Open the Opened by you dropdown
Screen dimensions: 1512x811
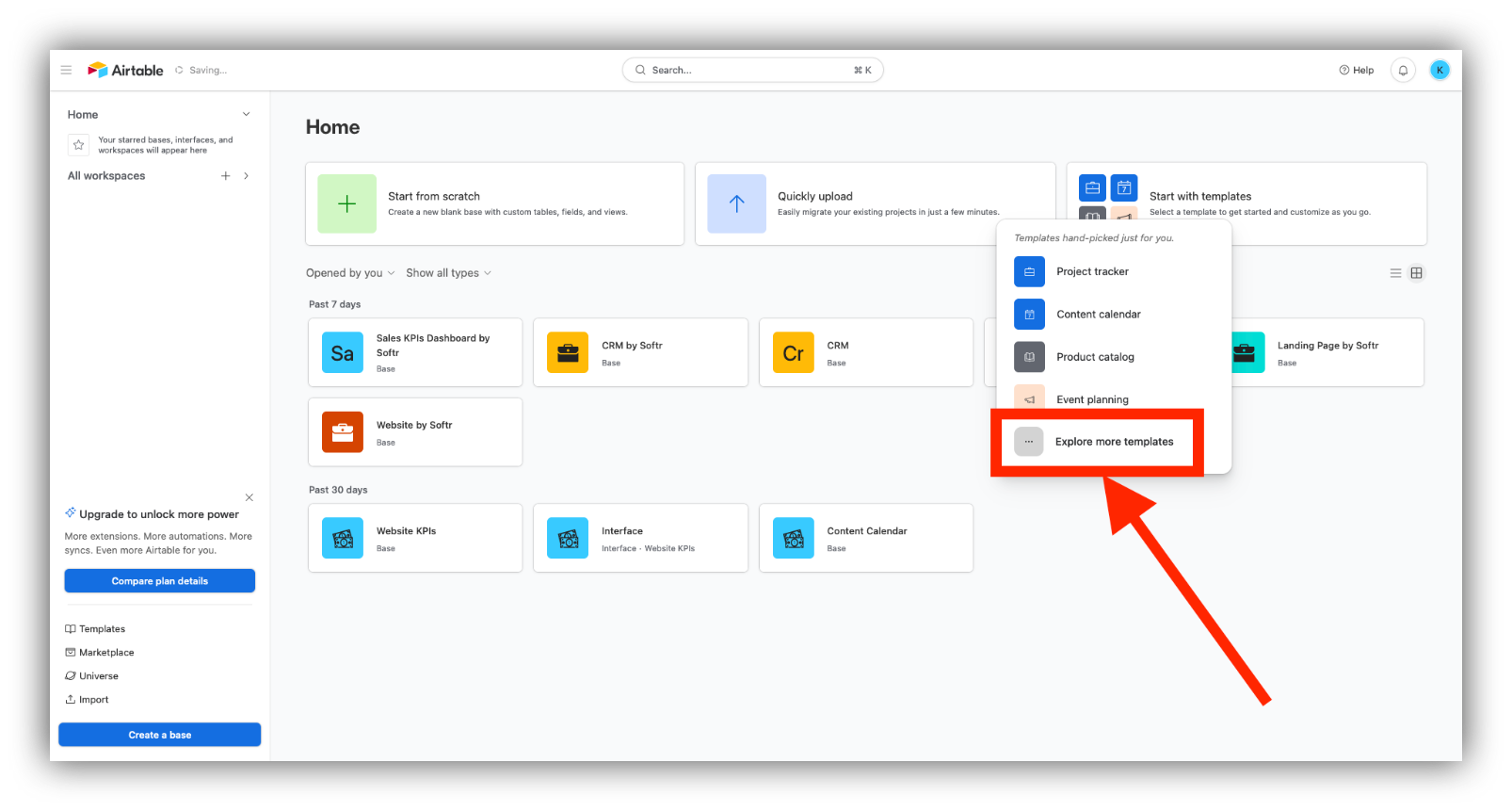(350, 273)
